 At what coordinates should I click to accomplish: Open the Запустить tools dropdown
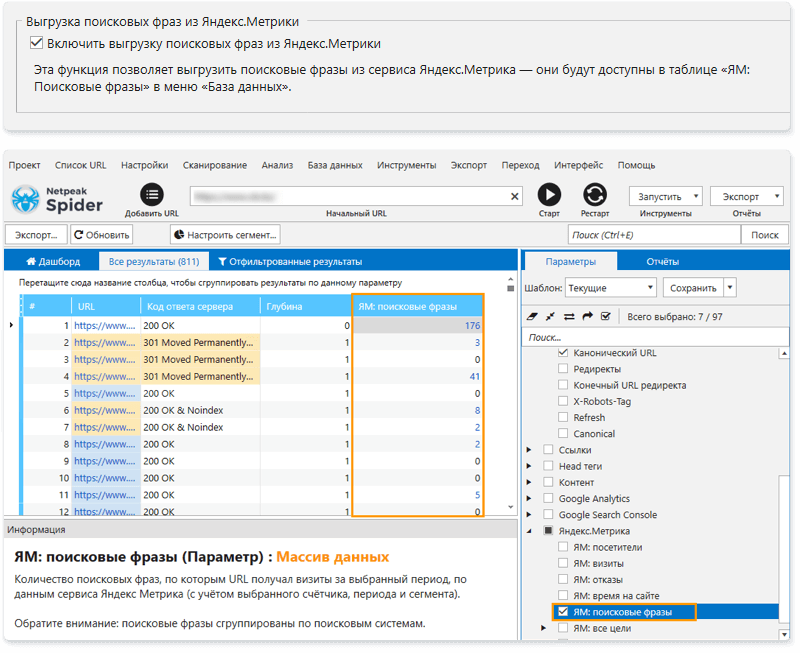coord(665,196)
